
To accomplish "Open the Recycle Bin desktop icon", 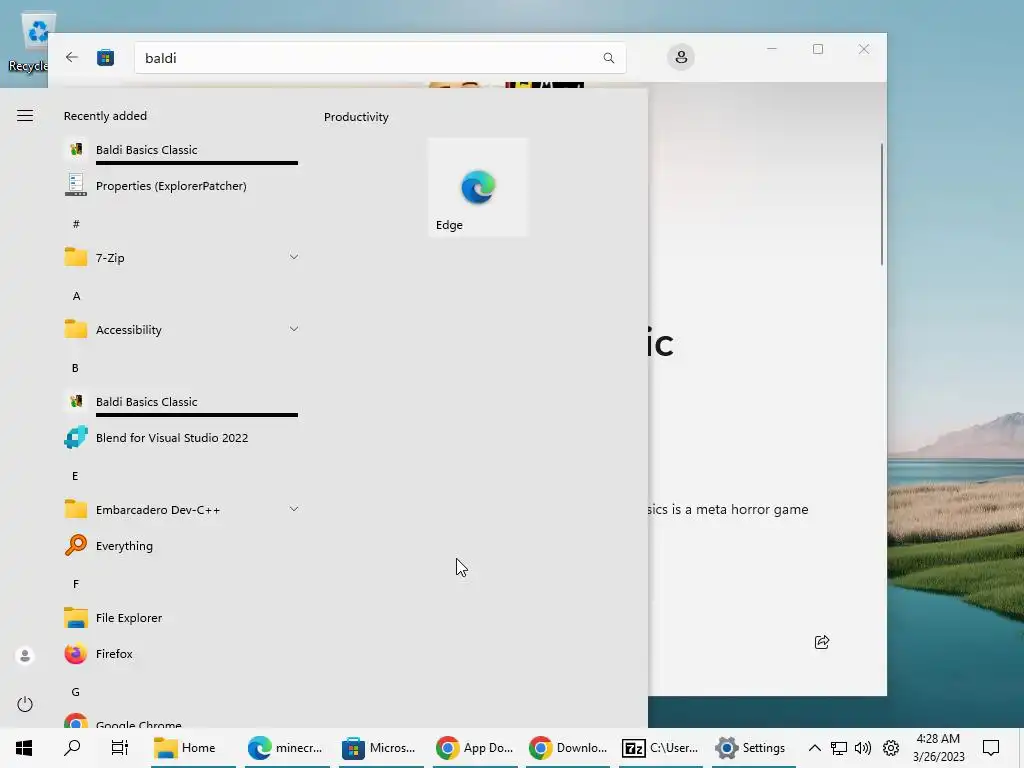I will click(x=29, y=44).
